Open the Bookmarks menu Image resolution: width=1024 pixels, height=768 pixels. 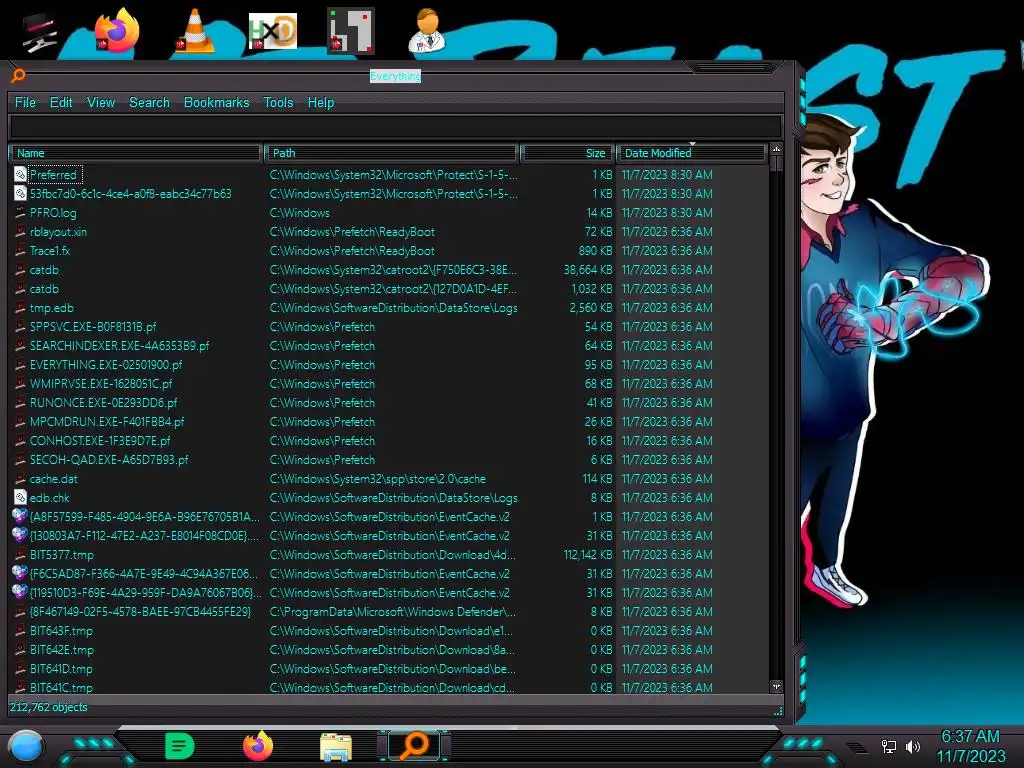[x=216, y=103]
